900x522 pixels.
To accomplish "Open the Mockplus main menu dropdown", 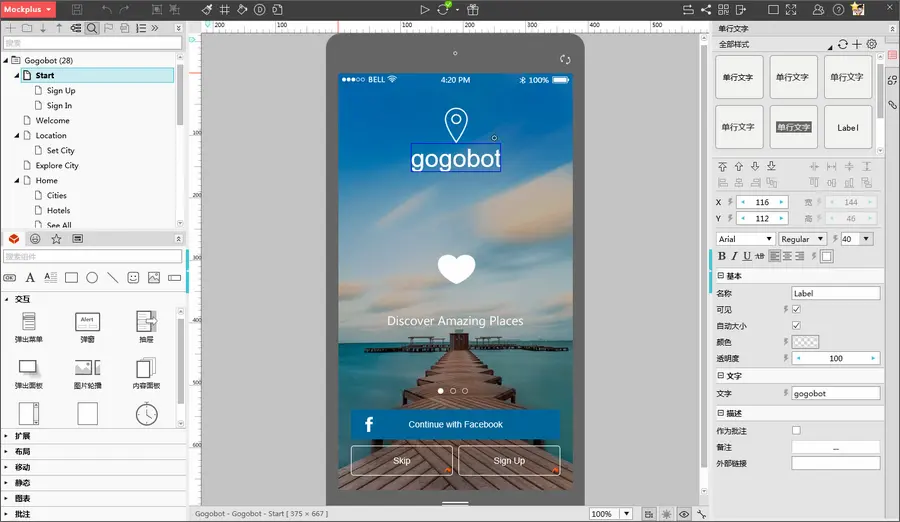I will (x=28, y=9).
